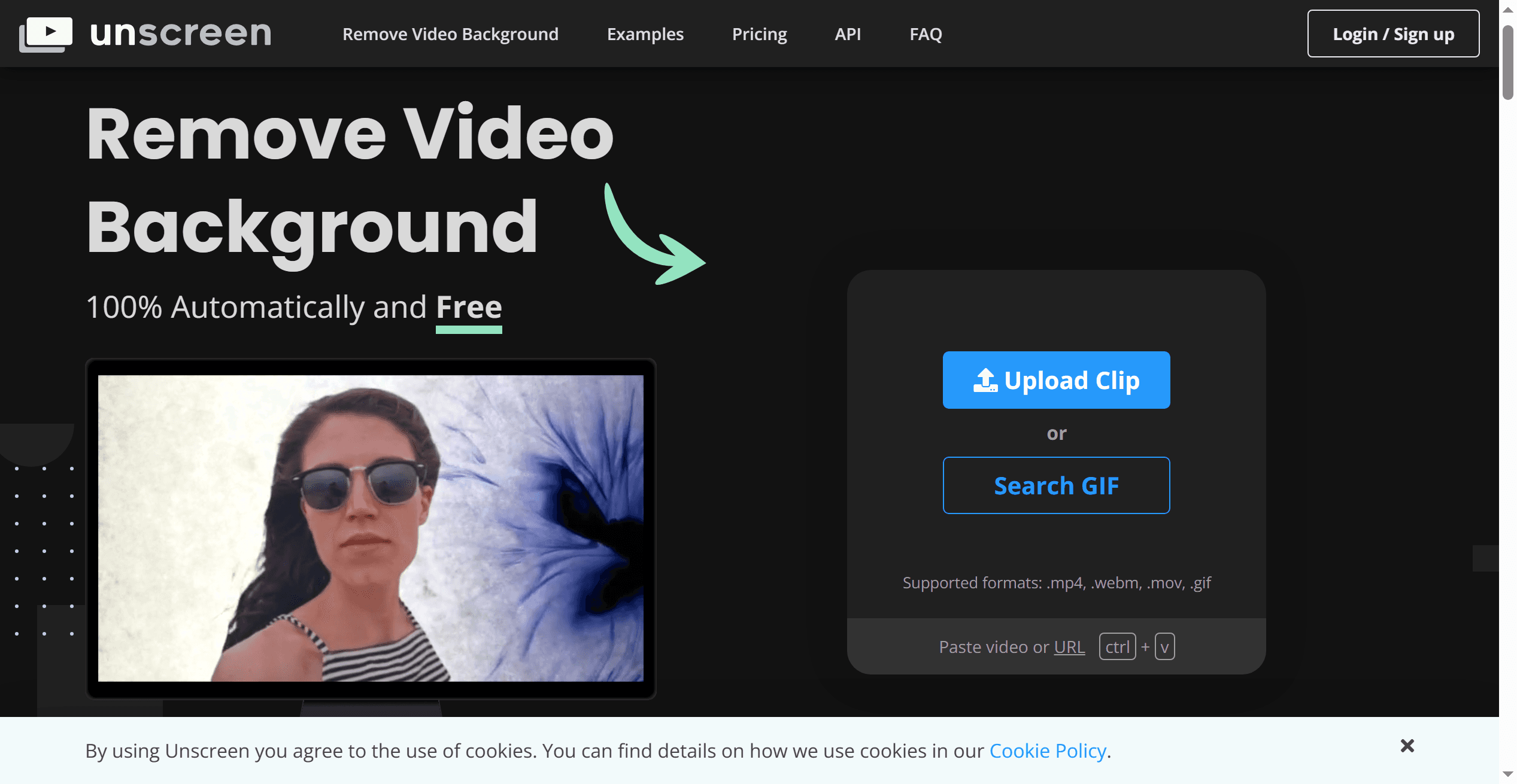Click the Login / Sign up button
Screen dimensions: 1517x784
click(1393, 34)
